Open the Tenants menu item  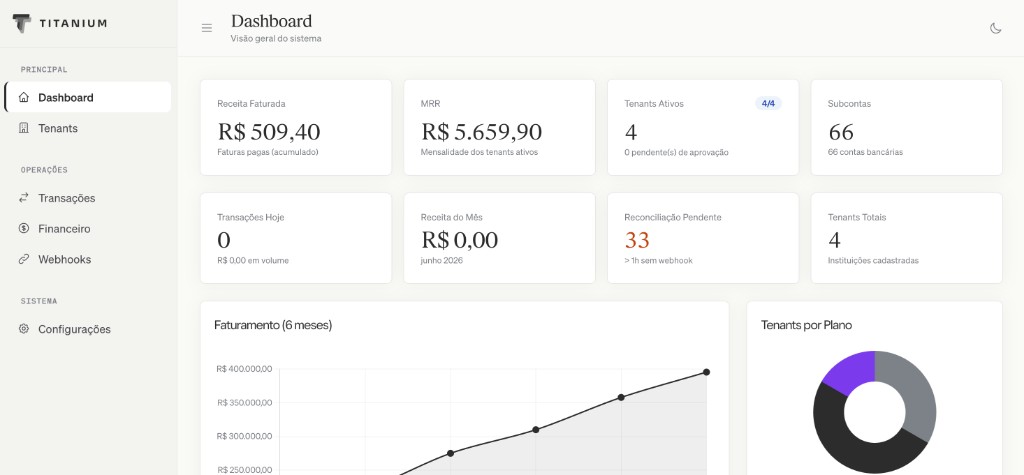88,128
